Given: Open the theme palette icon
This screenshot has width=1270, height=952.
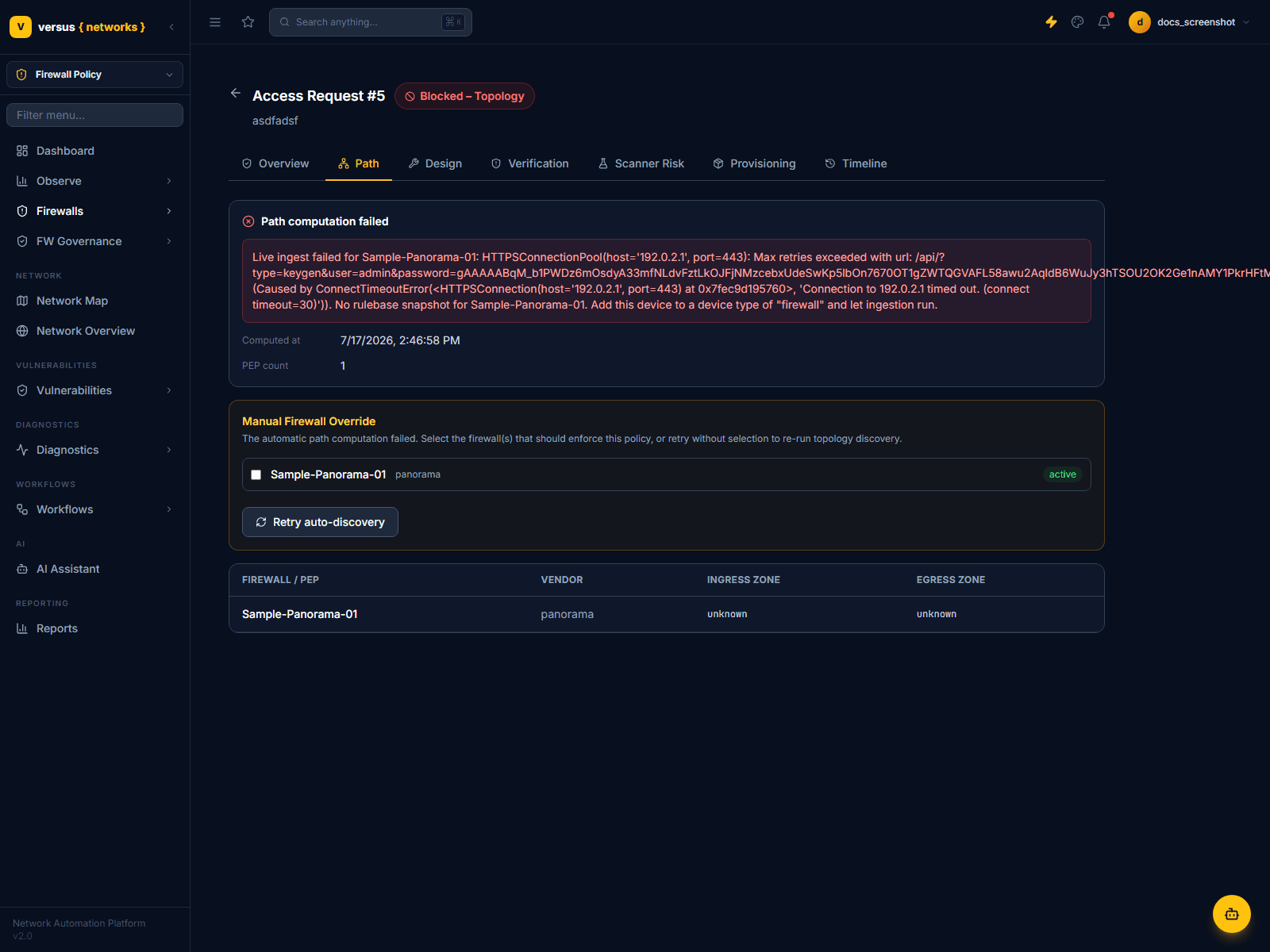Looking at the screenshot, I should tap(1077, 22).
